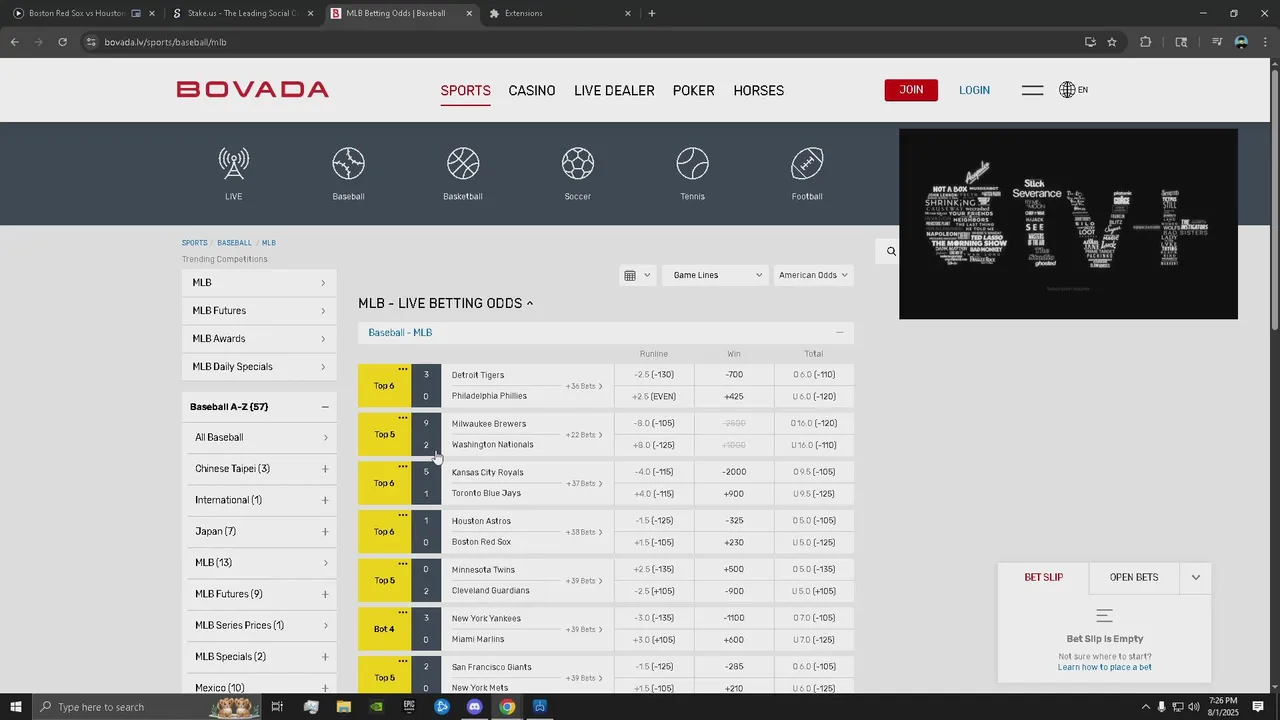Click the browser address bar
The width and height of the screenshot is (1280, 720).
580,42
